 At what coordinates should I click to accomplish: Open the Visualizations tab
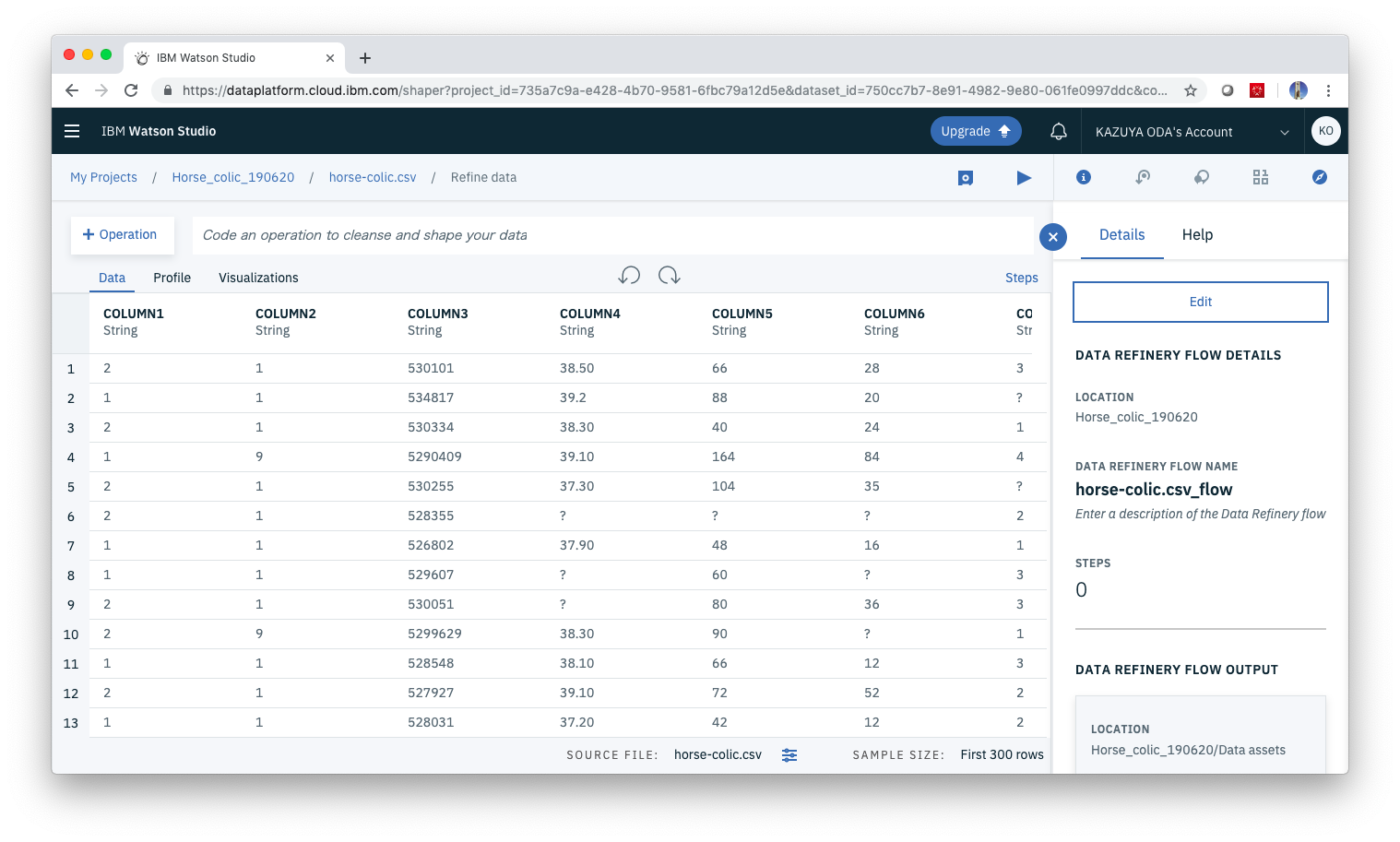coord(258,278)
